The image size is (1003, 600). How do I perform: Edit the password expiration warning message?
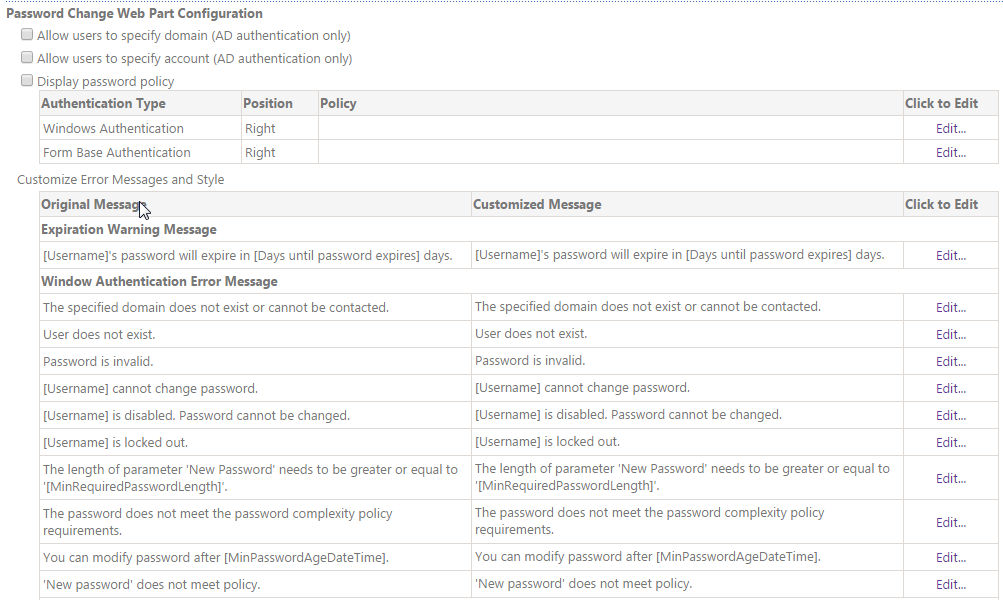coord(950,255)
